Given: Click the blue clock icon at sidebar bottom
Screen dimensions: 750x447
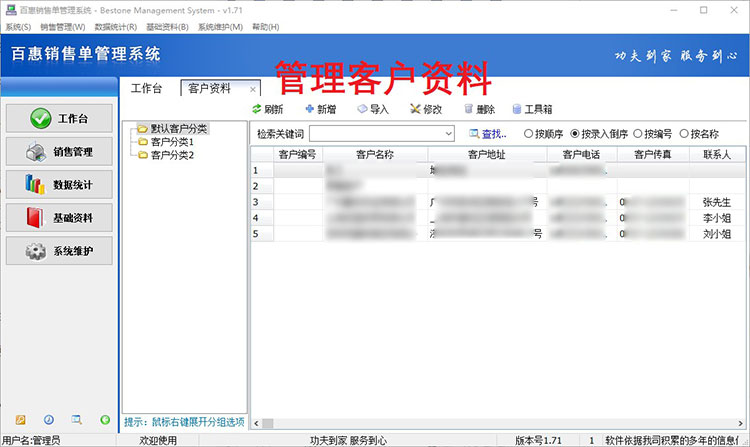Looking at the screenshot, I should point(49,420).
